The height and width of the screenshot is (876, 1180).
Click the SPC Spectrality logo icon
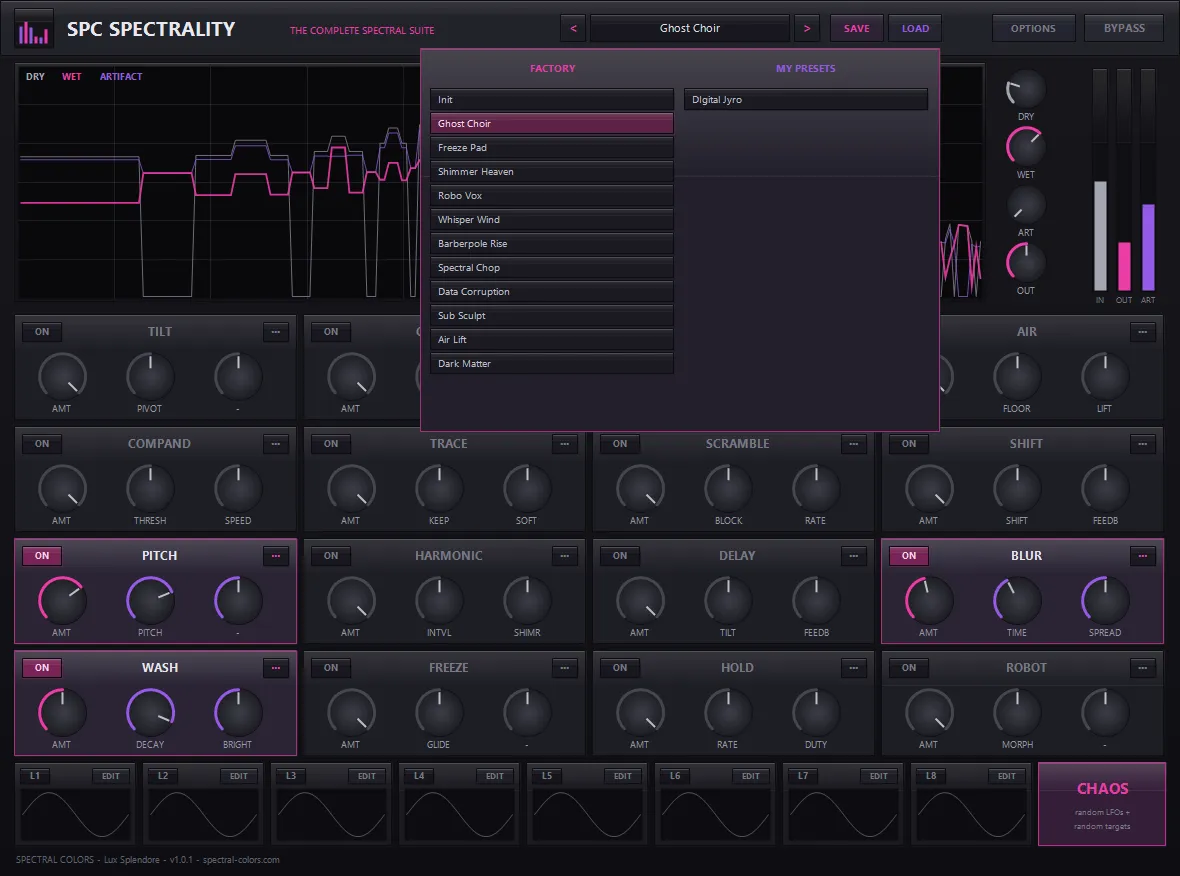33,29
